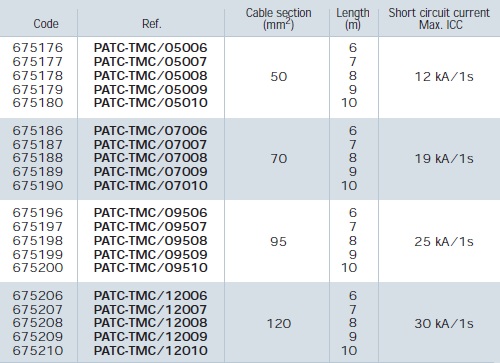Select code 675210
The width and height of the screenshot is (500, 363).
tap(38, 351)
